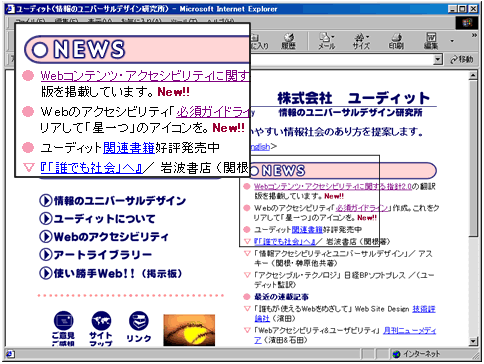Image resolution: width=484 pixels, height=364 pixels.
Task: Expand the toolbar overflow chevron
Action: (x=474, y=35)
